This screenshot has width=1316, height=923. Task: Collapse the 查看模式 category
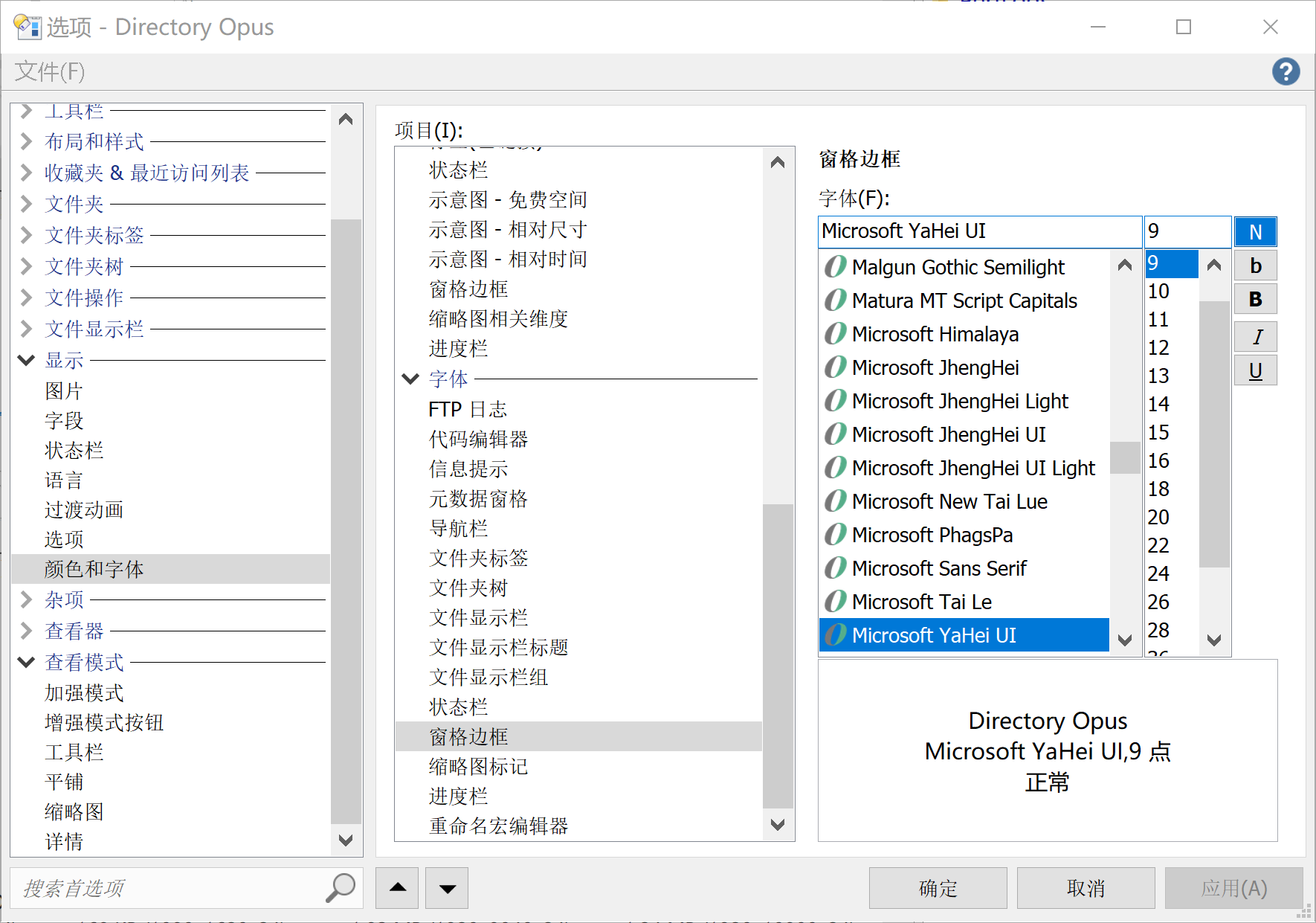(x=27, y=662)
